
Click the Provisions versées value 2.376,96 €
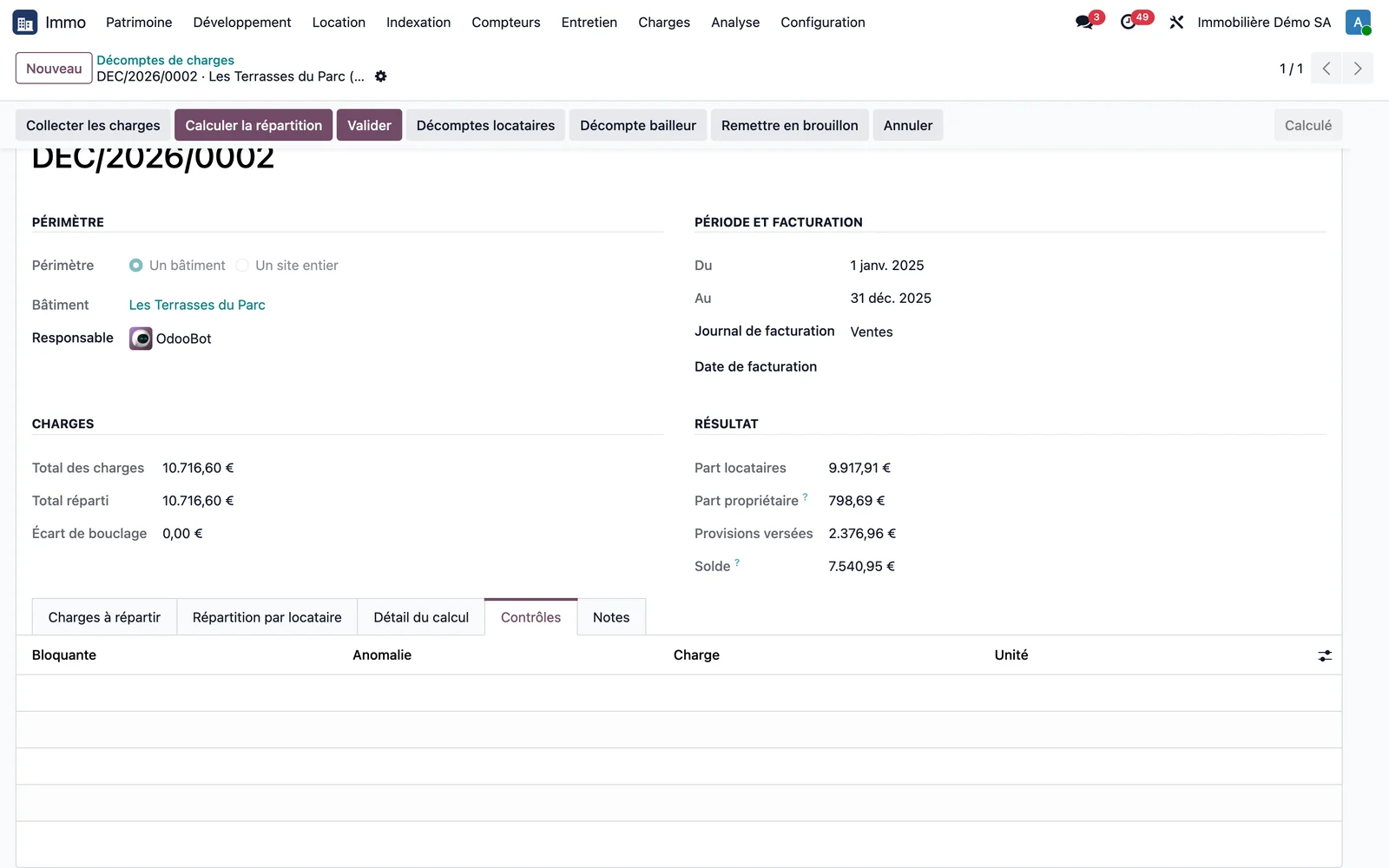(x=862, y=534)
